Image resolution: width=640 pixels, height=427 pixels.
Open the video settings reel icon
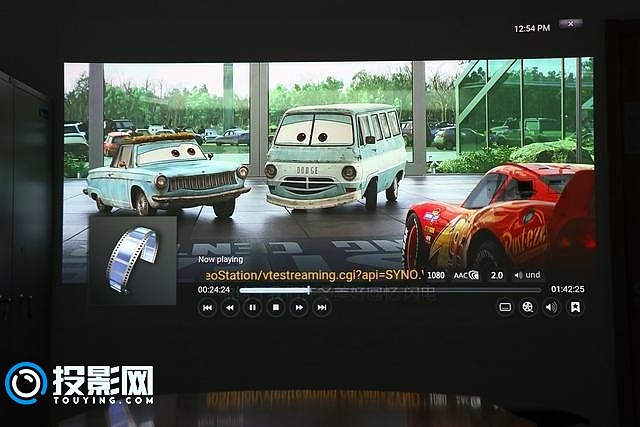point(528,307)
